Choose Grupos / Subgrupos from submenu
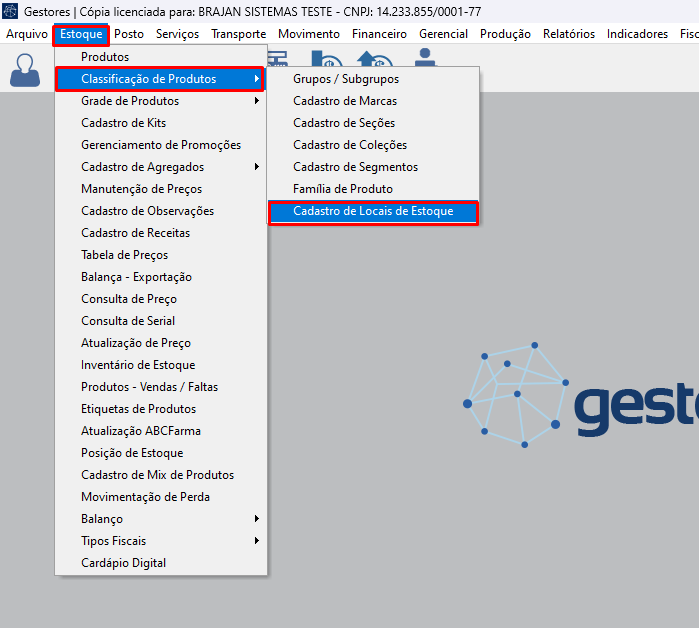The height and width of the screenshot is (628, 699). coord(345,79)
